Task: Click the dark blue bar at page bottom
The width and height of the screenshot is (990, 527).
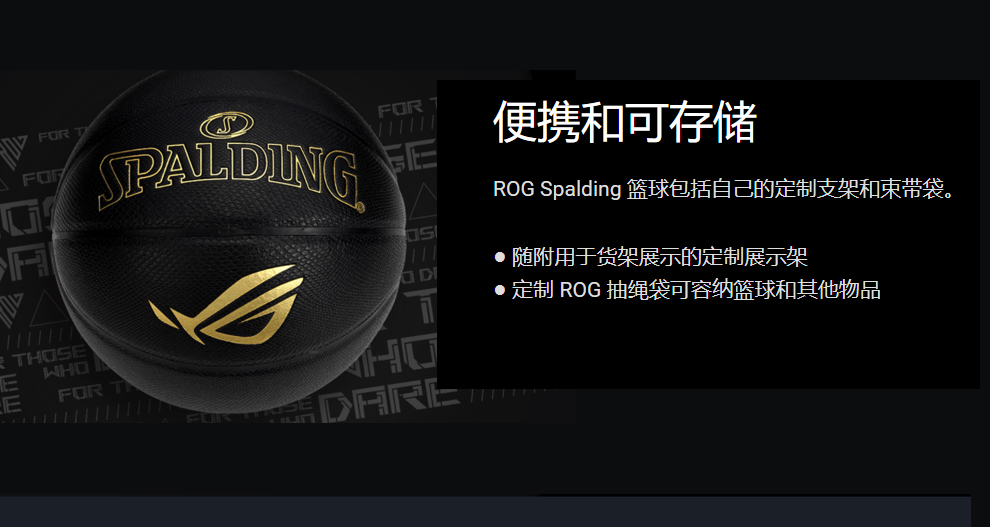Action: pyautogui.click(x=485, y=512)
